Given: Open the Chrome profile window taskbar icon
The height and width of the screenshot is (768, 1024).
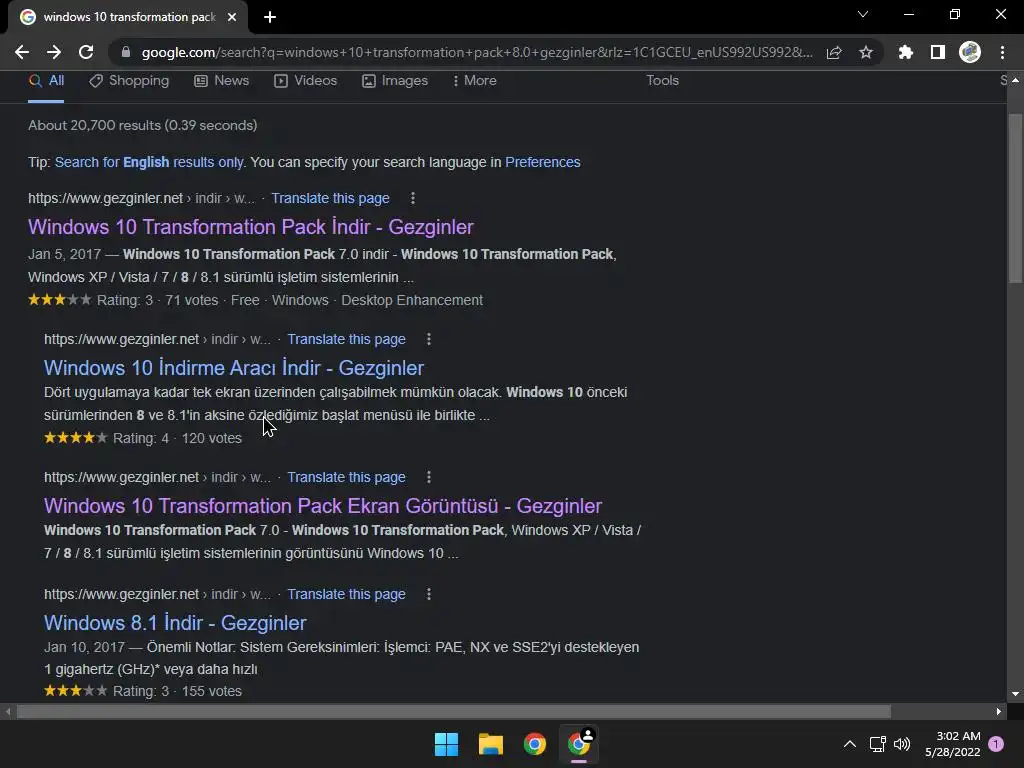Looking at the screenshot, I should (579, 744).
